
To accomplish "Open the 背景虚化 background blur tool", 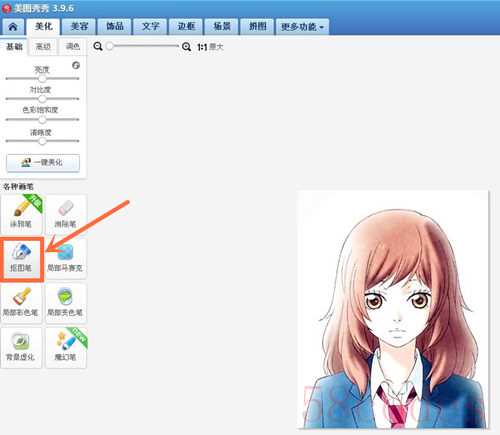I will (21, 347).
